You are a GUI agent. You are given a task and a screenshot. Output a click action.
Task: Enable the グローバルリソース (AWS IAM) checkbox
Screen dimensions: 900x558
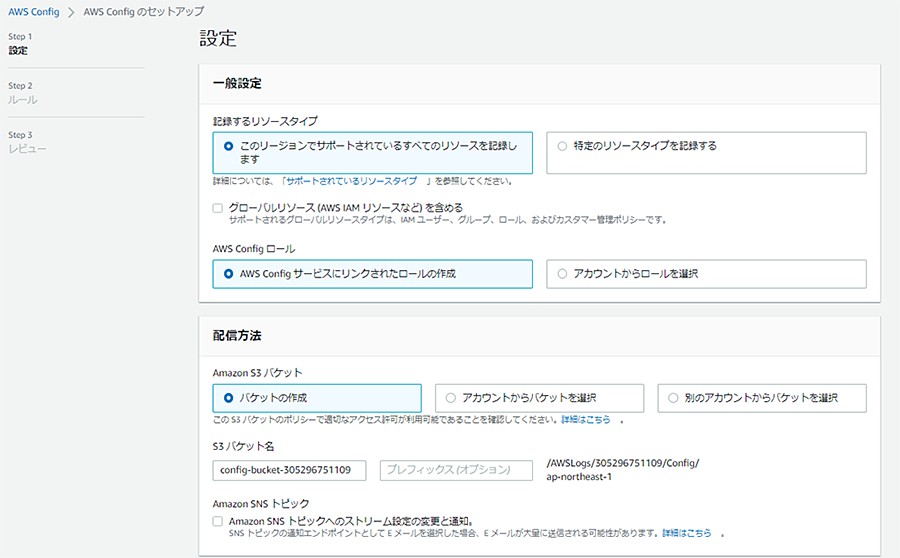tap(218, 208)
